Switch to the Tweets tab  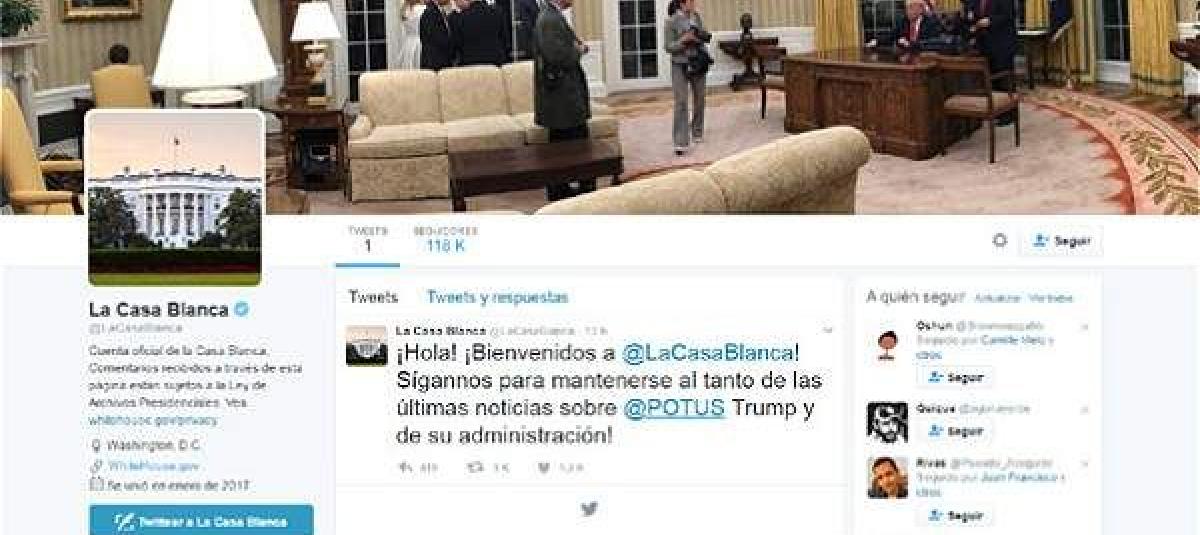[x=373, y=297]
